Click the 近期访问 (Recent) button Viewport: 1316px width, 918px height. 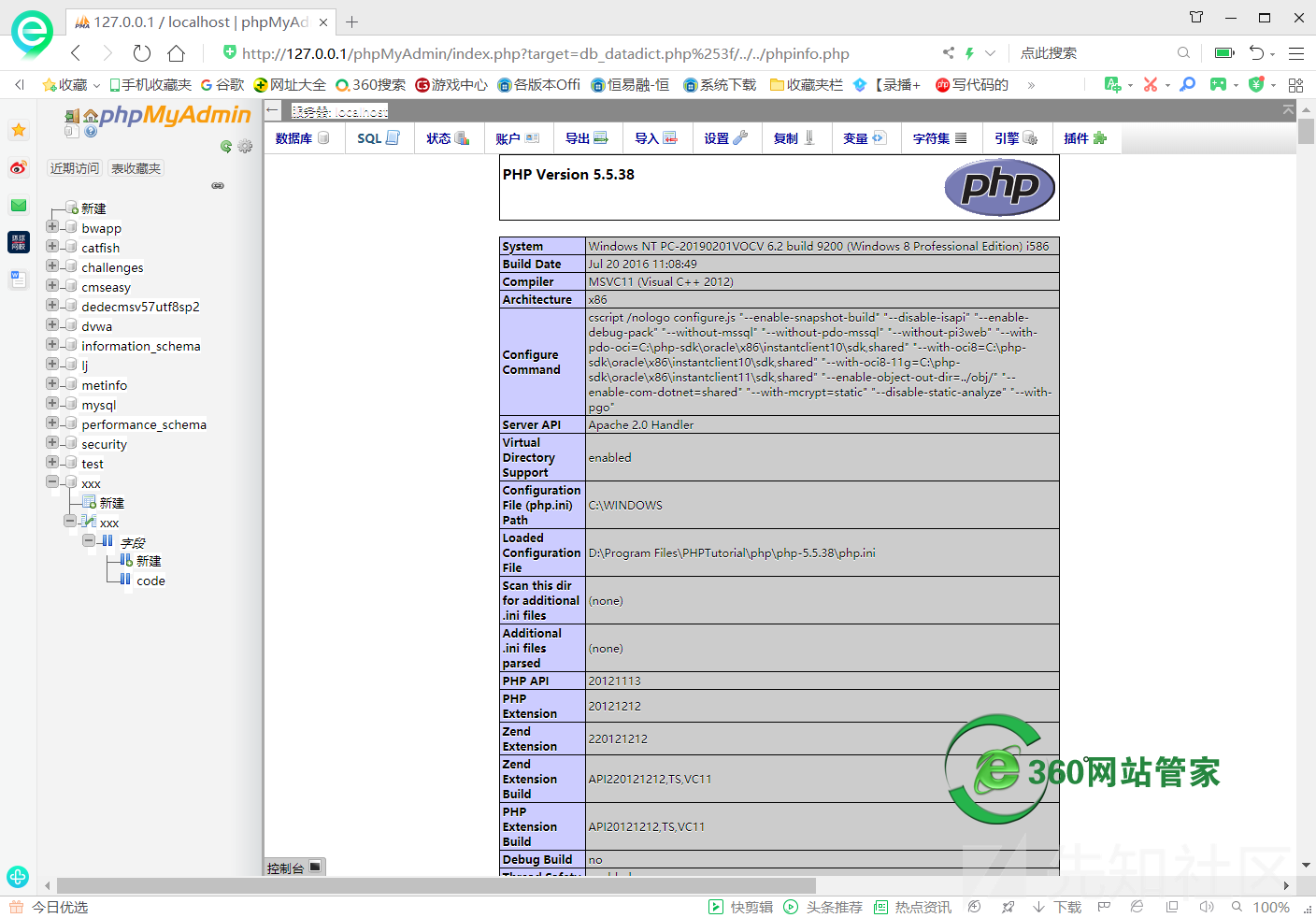tap(75, 168)
